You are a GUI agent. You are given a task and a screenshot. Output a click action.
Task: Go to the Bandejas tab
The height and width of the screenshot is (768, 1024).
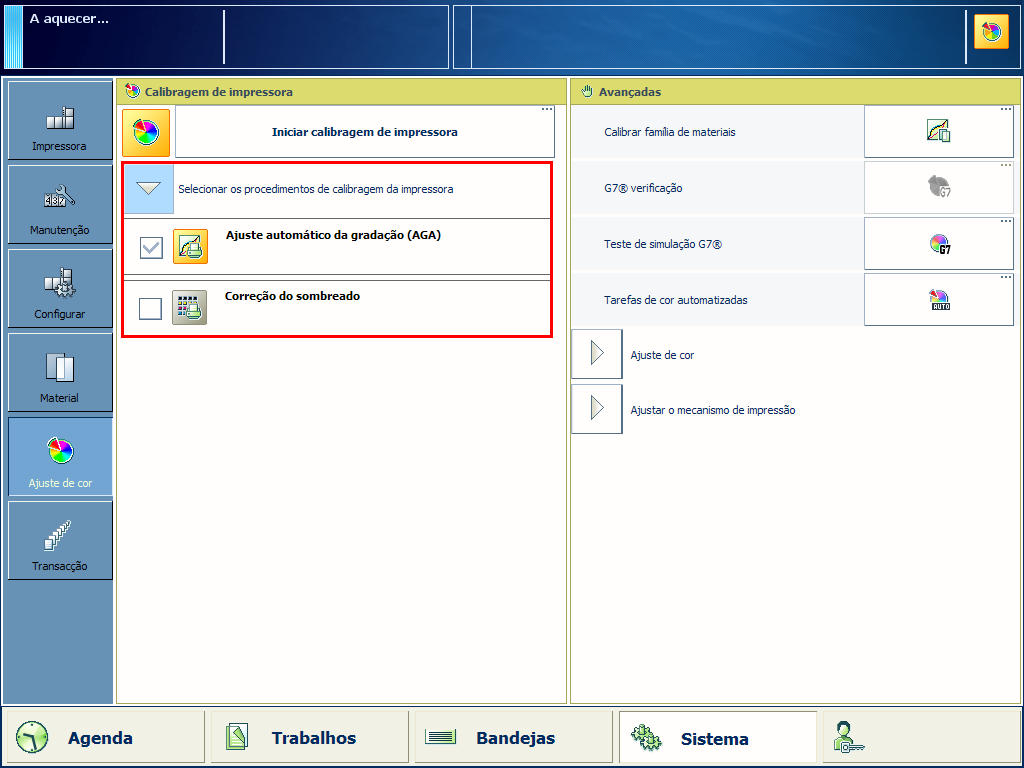[x=513, y=738]
